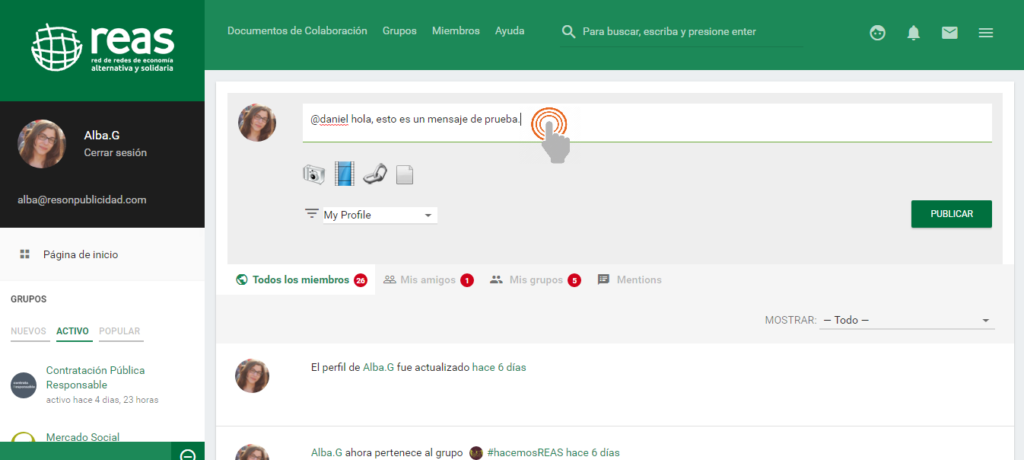The image size is (1024, 460).
Task: Select the NUEVOS groups tab
Action: [28, 331]
